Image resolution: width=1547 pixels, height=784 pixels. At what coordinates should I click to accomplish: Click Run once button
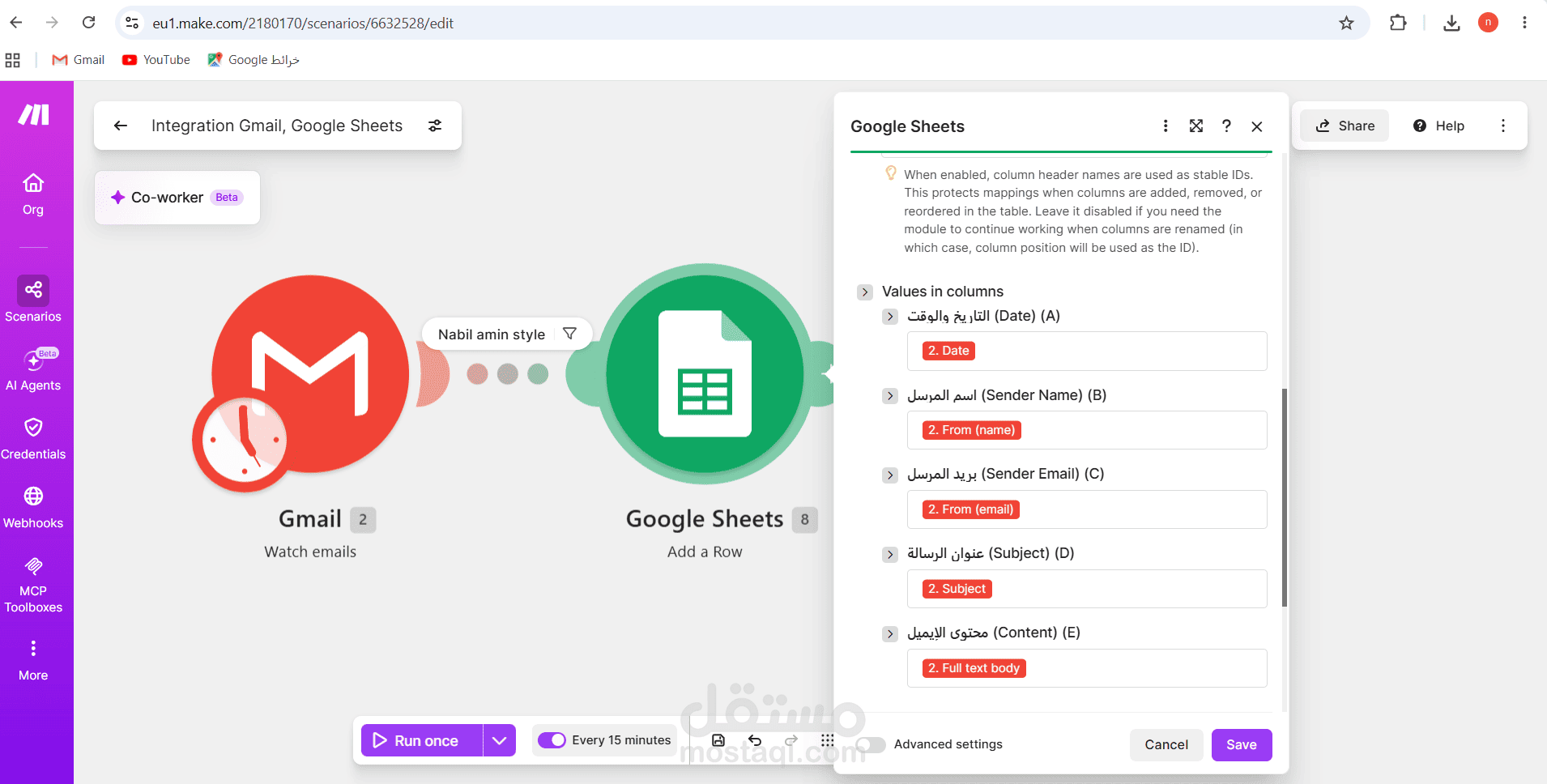coord(422,740)
